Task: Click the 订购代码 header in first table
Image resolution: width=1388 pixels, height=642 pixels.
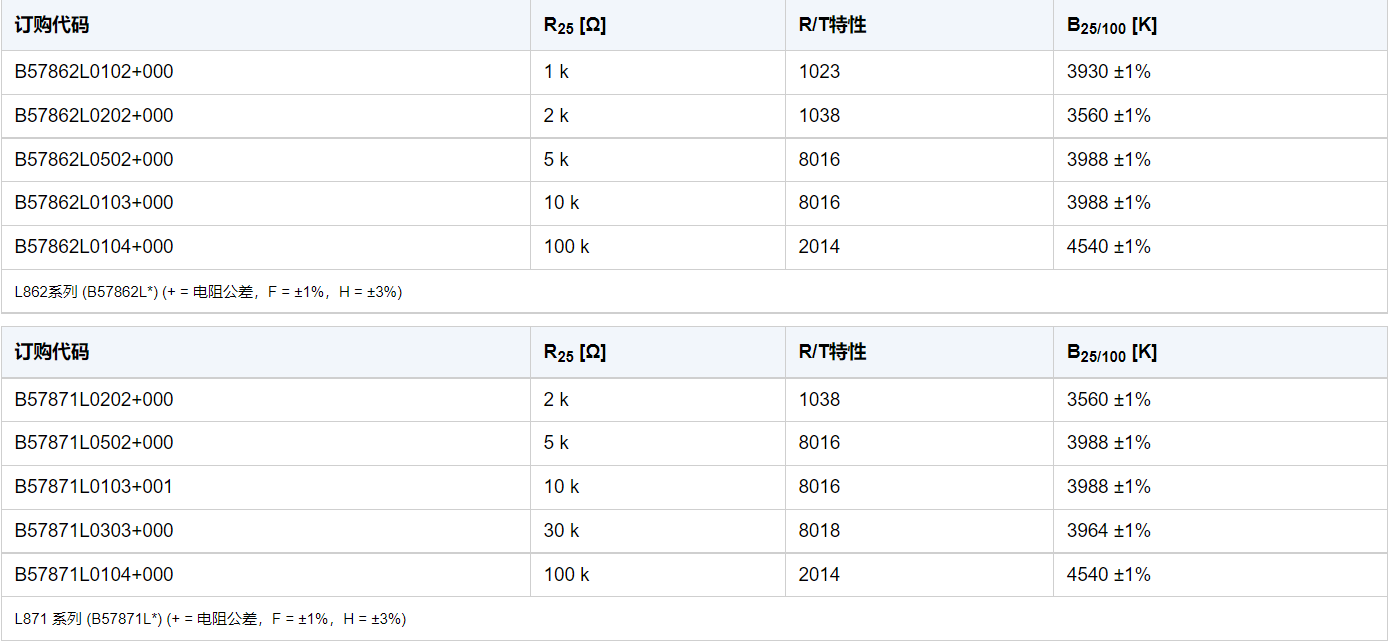Action: tap(52, 25)
